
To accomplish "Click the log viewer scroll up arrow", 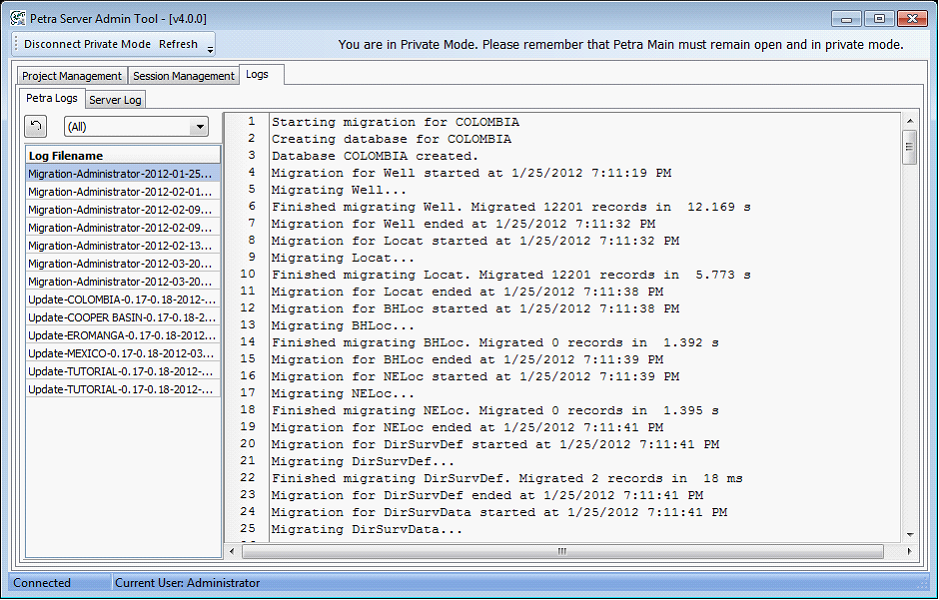I will click(909, 121).
